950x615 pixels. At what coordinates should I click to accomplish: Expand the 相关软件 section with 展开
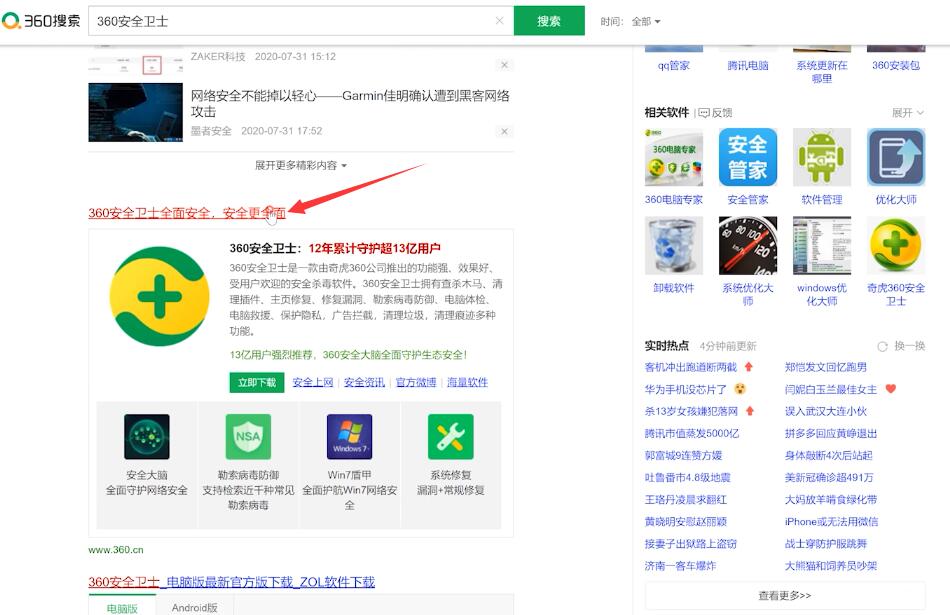[907, 113]
